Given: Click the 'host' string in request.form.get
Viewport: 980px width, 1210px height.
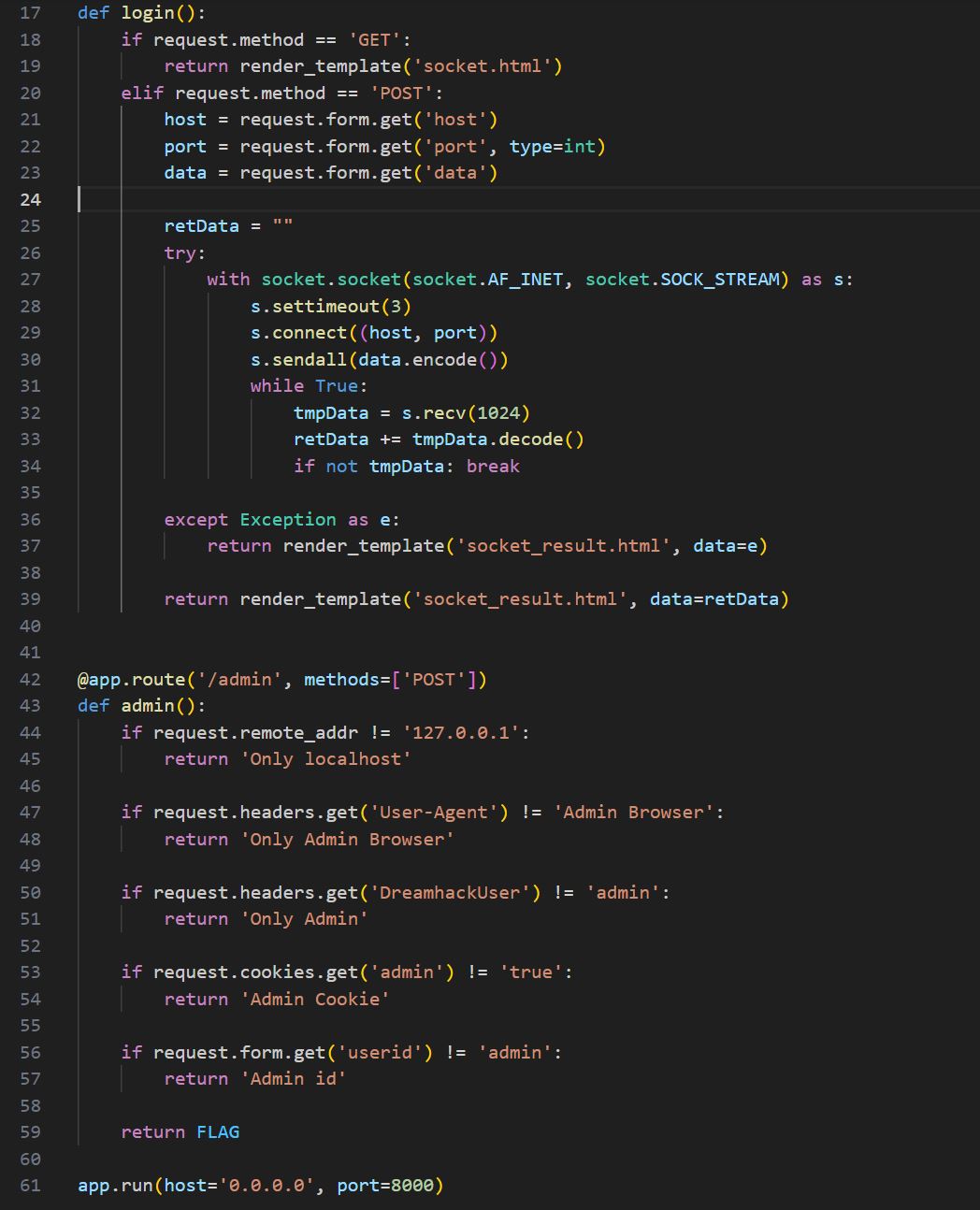Looking at the screenshot, I should click(455, 120).
